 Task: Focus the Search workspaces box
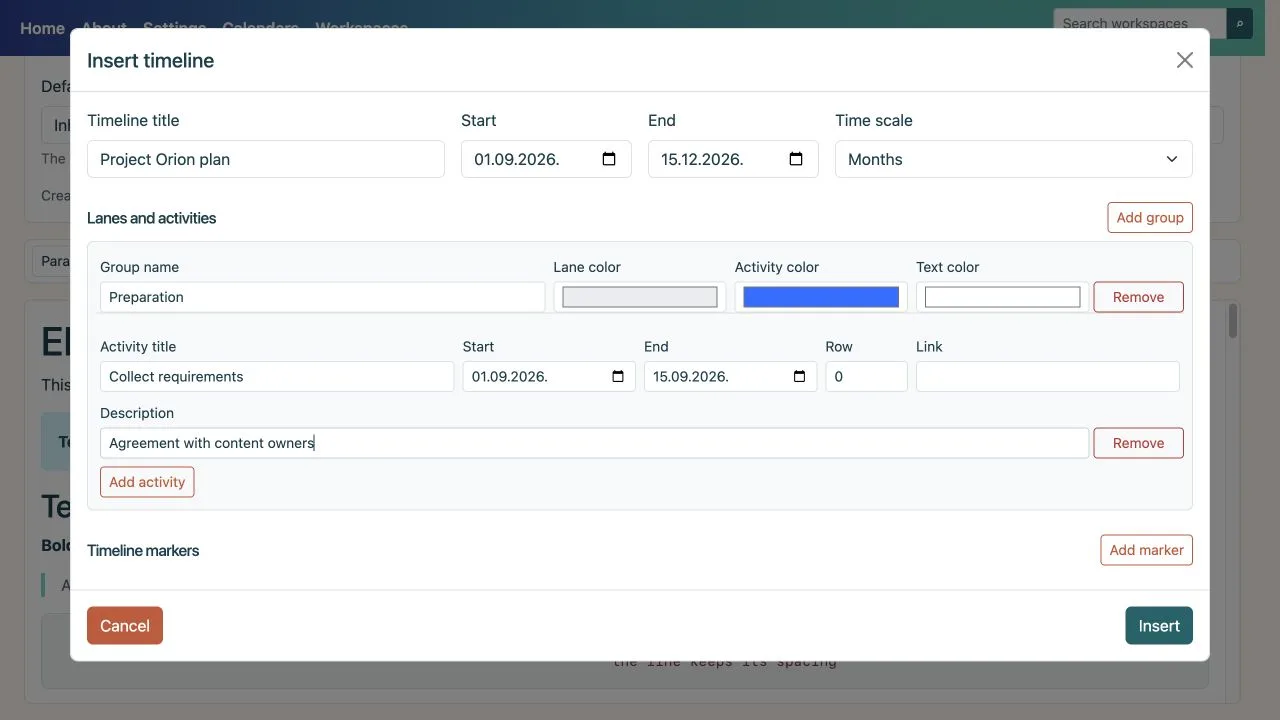(x=1140, y=23)
